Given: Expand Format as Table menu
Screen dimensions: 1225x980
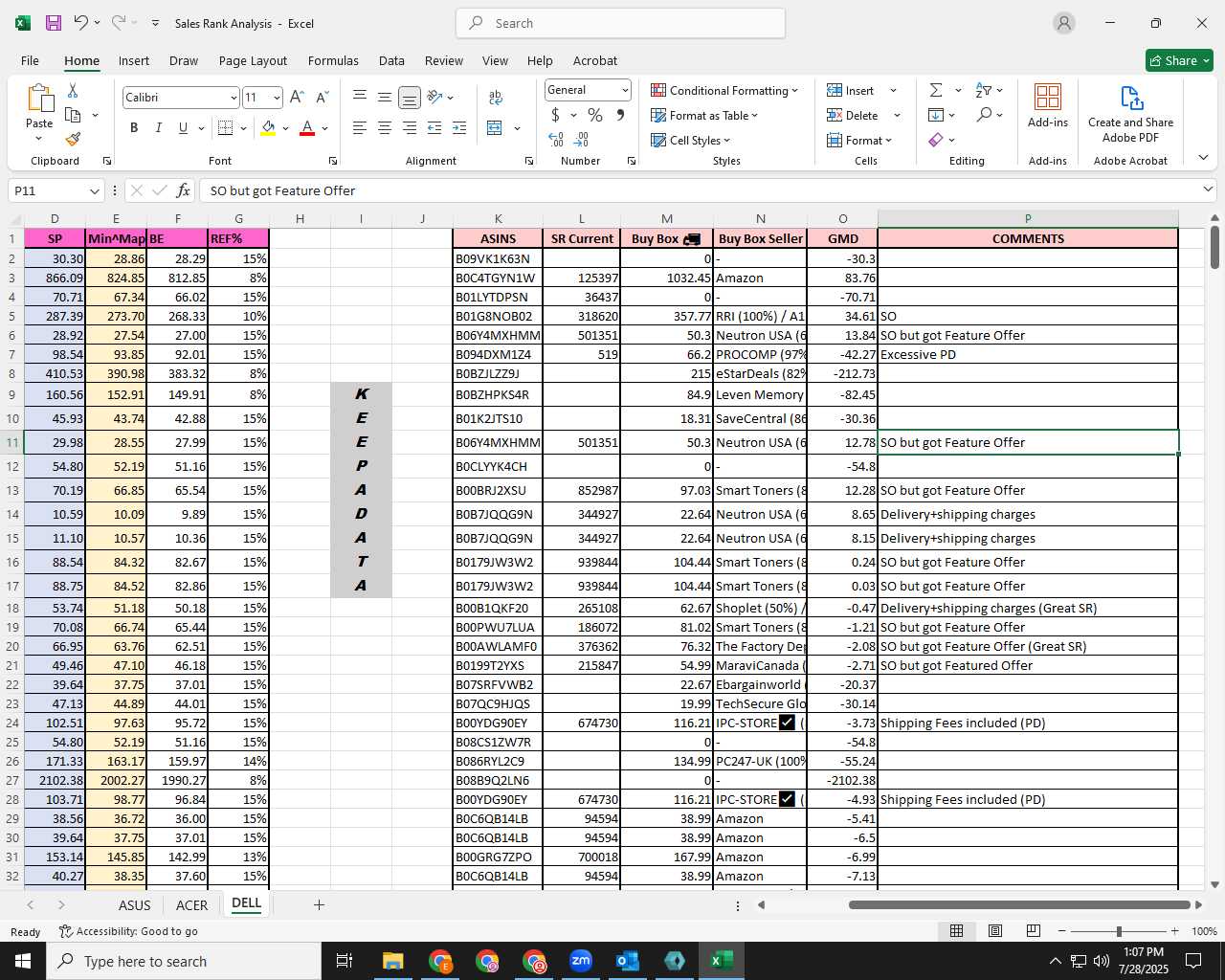Looking at the screenshot, I should [704, 115].
